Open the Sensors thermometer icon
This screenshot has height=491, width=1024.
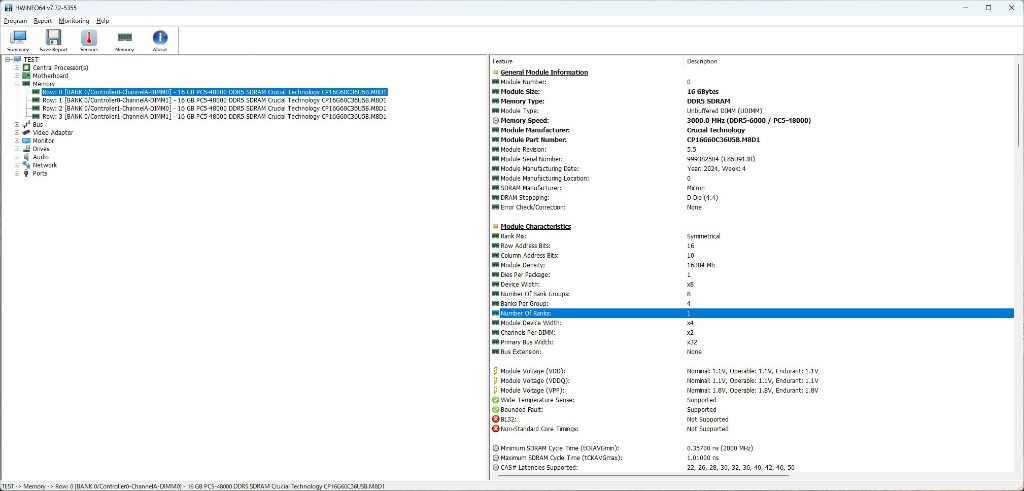(89, 39)
